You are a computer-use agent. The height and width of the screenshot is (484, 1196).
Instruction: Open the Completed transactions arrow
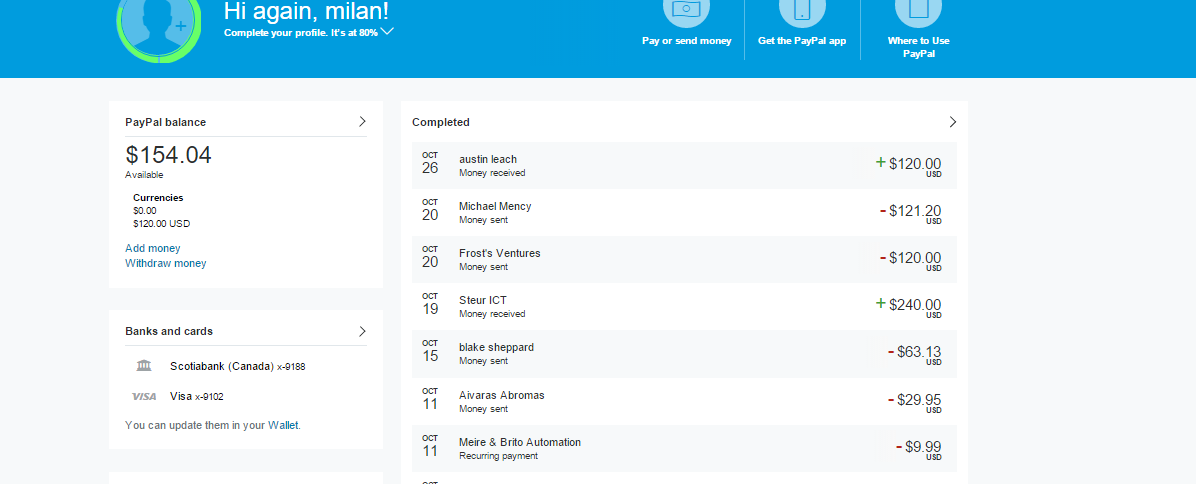[x=952, y=122]
